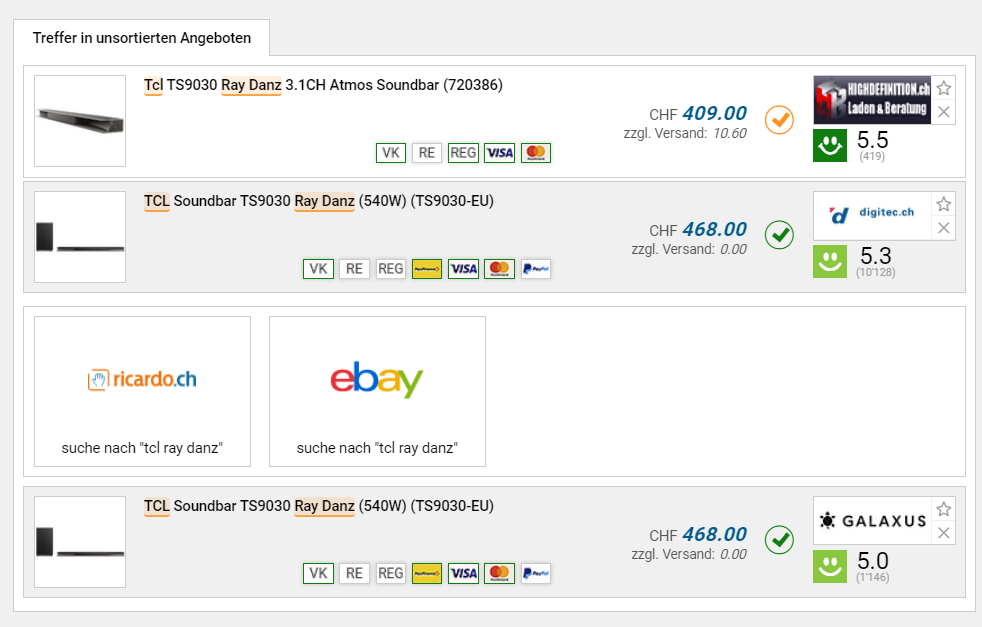Viewport: 982px width, 627px height.
Task: Click the Galaxus smiley rating 5.0
Action: click(x=829, y=566)
